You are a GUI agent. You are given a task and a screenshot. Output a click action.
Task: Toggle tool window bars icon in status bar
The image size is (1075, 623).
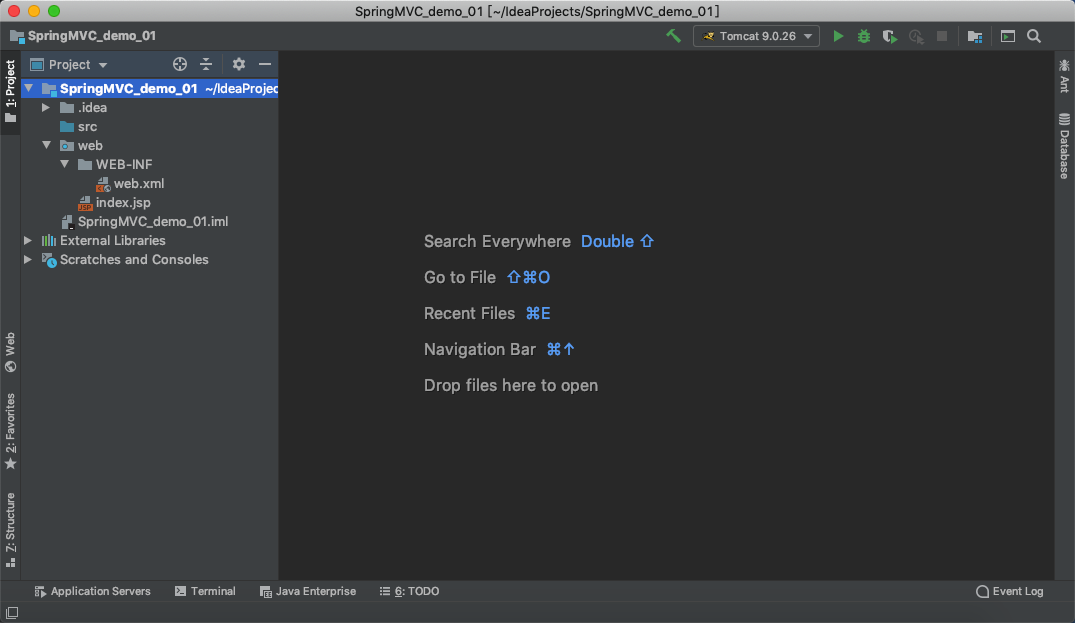click(x=12, y=613)
